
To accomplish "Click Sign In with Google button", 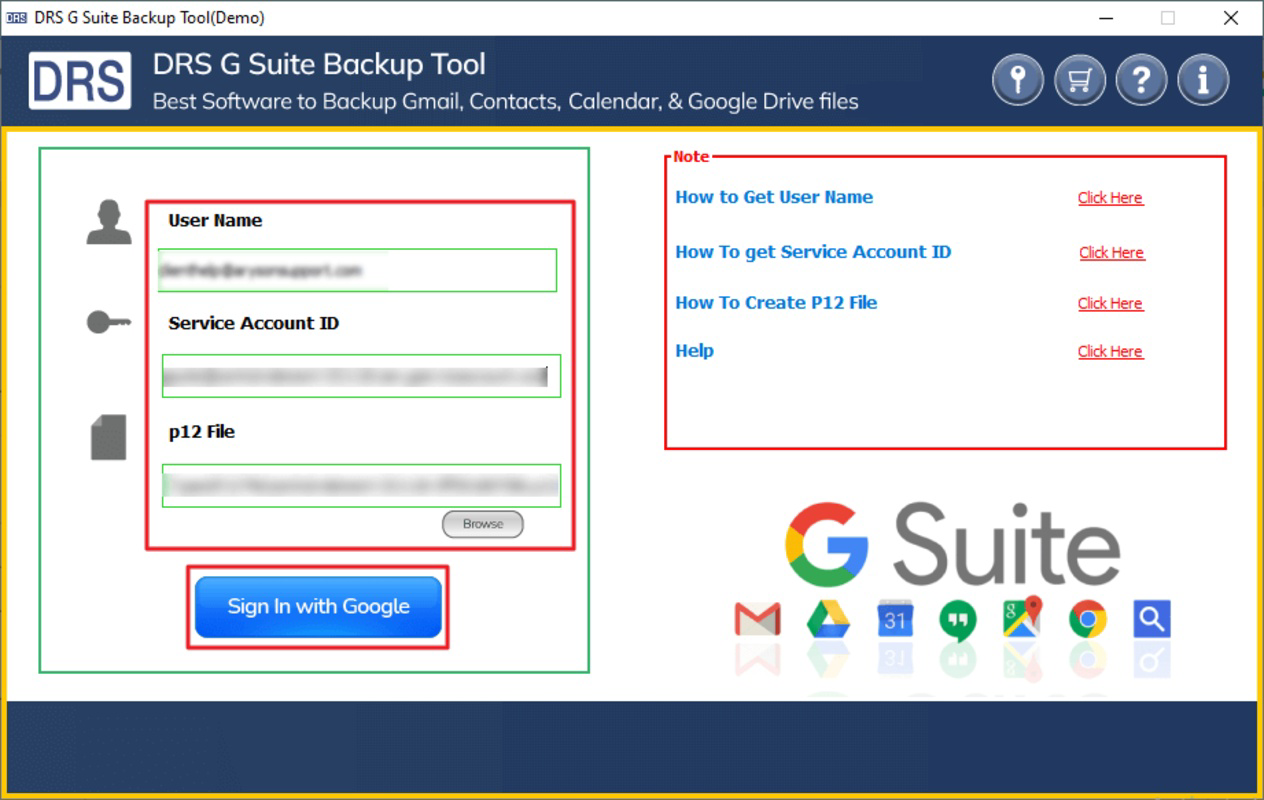I will pyautogui.click(x=318, y=607).
